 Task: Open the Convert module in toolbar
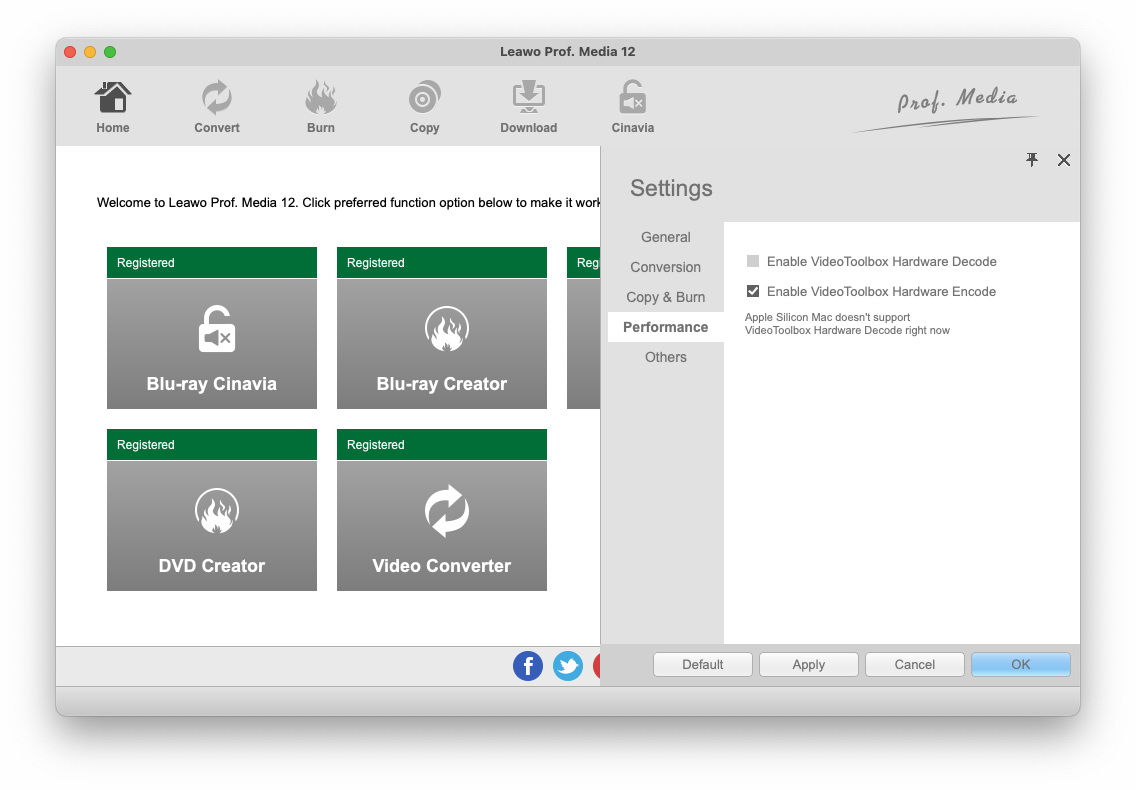[217, 107]
